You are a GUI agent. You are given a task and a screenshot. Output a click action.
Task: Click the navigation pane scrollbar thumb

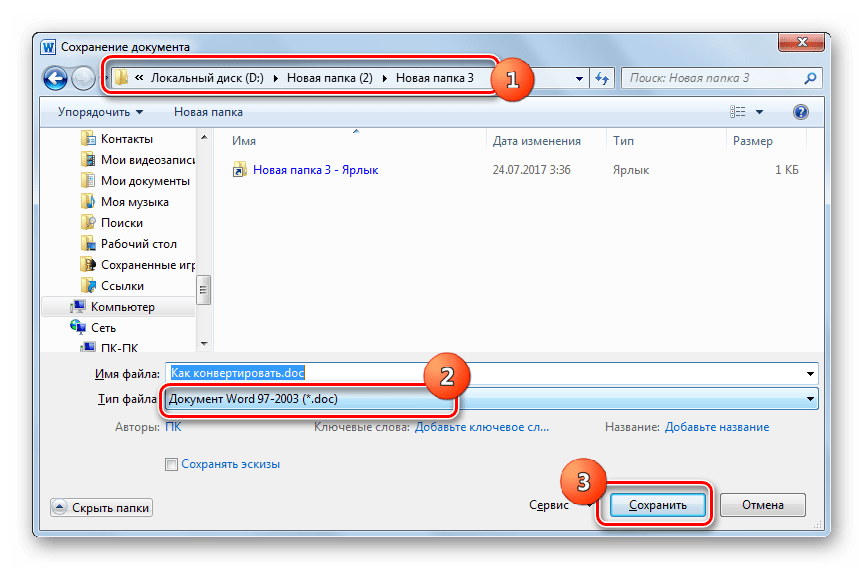tap(203, 289)
